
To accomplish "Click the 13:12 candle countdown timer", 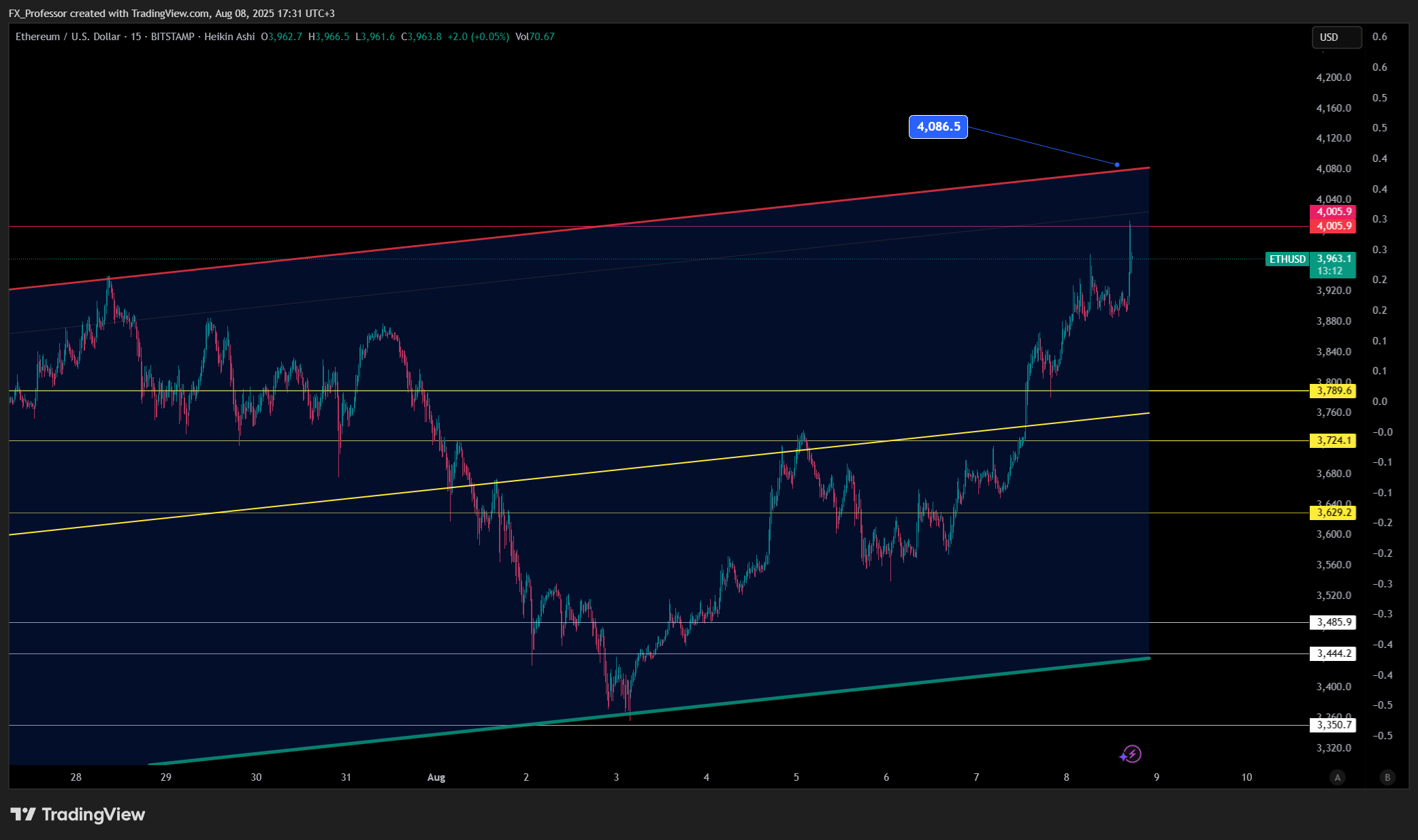I will coord(1330,272).
